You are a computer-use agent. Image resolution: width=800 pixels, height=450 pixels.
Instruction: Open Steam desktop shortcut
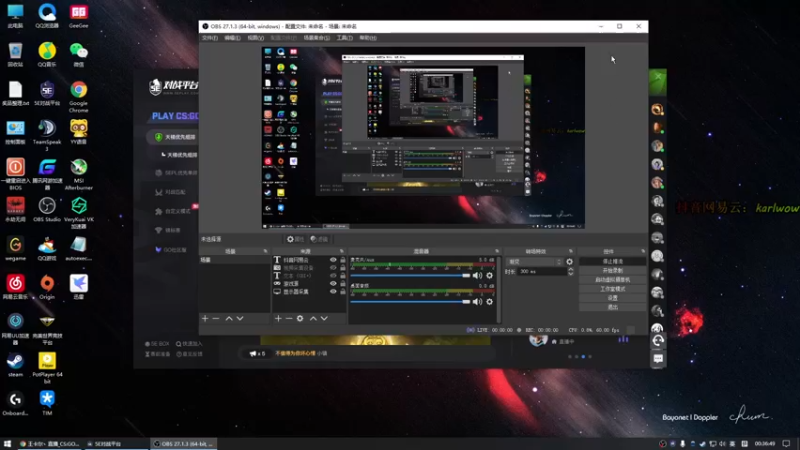15,365
